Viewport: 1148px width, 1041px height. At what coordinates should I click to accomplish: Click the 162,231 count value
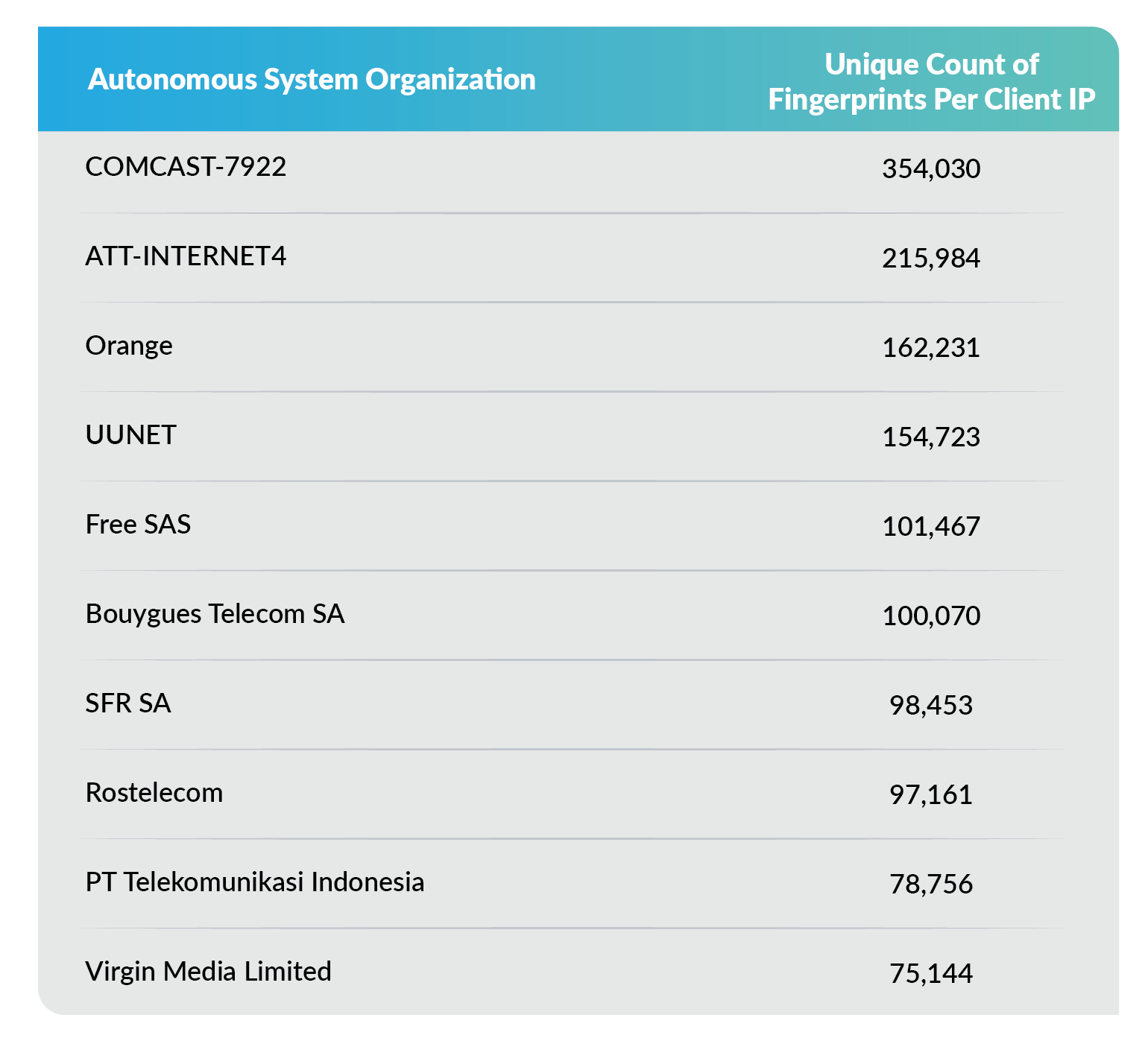point(931,348)
